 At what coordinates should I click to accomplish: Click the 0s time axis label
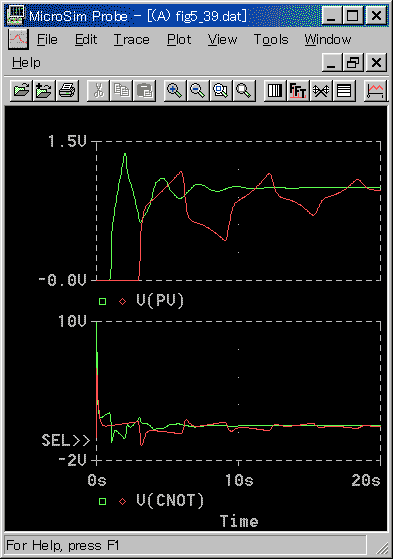[x=97, y=480]
